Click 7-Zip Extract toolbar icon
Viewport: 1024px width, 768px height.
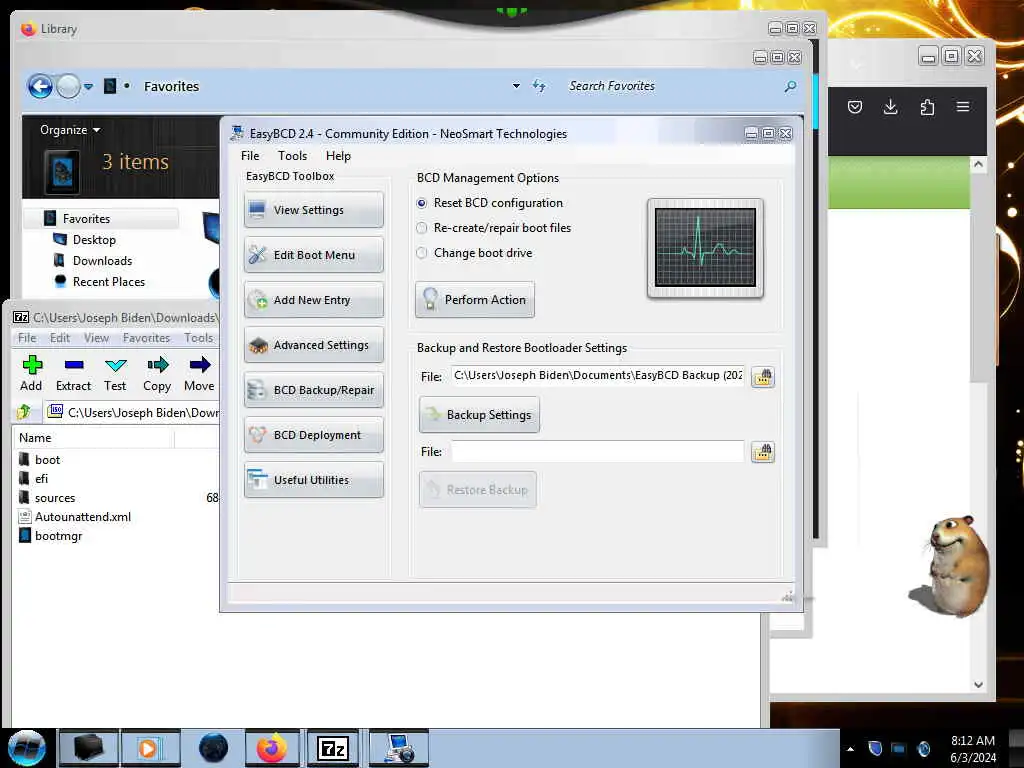(x=73, y=373)
